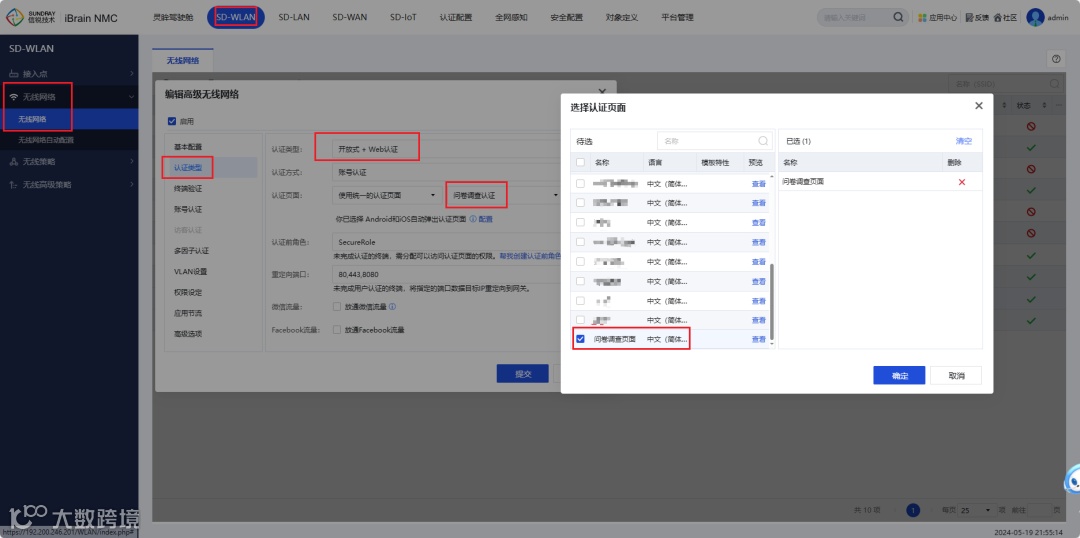This screenshot has width=1080, height=538.
Task: Click the 清空 link
Action: point(964,141)
